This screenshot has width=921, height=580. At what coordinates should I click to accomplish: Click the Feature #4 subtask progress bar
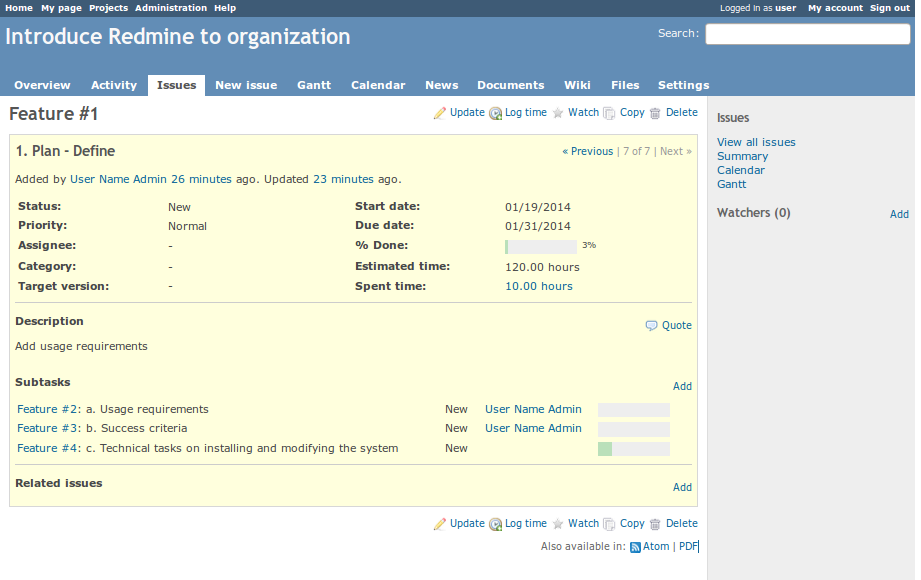point(633,449)
